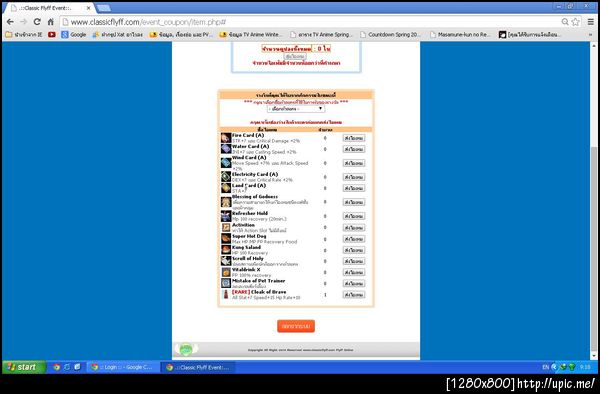Screen dimensions: 600x394
Task: Click the Blessing of Goddess item icon
Action: pos(226,202)
